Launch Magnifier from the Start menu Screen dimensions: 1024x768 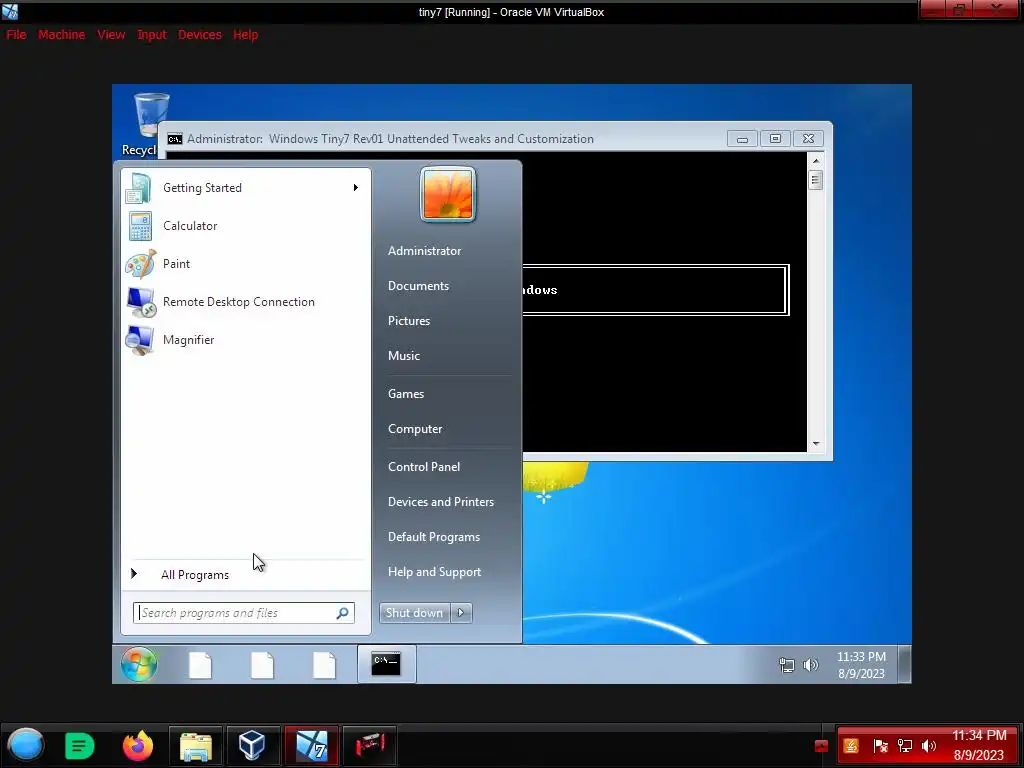point(246,340)
